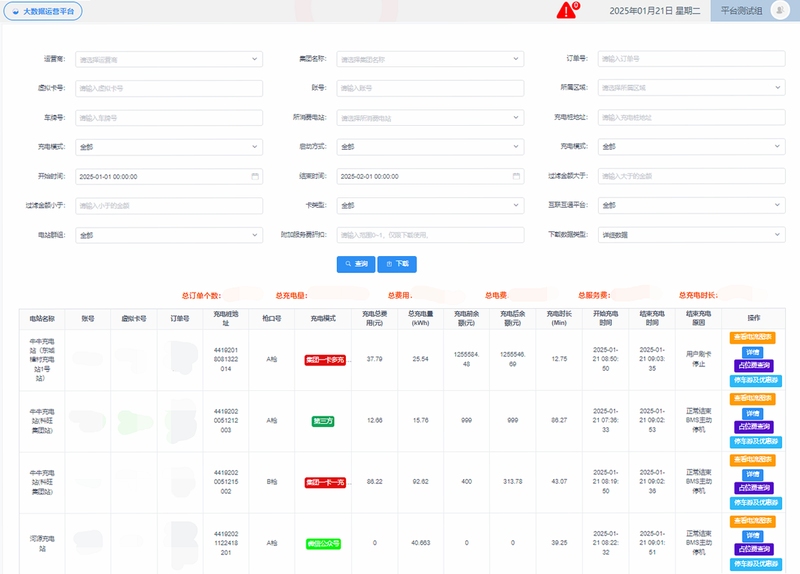Click 停车券及优惠券 in the 第三方 row
The width and height of the screenshot is (800, 574).
[x=756, y=441]
